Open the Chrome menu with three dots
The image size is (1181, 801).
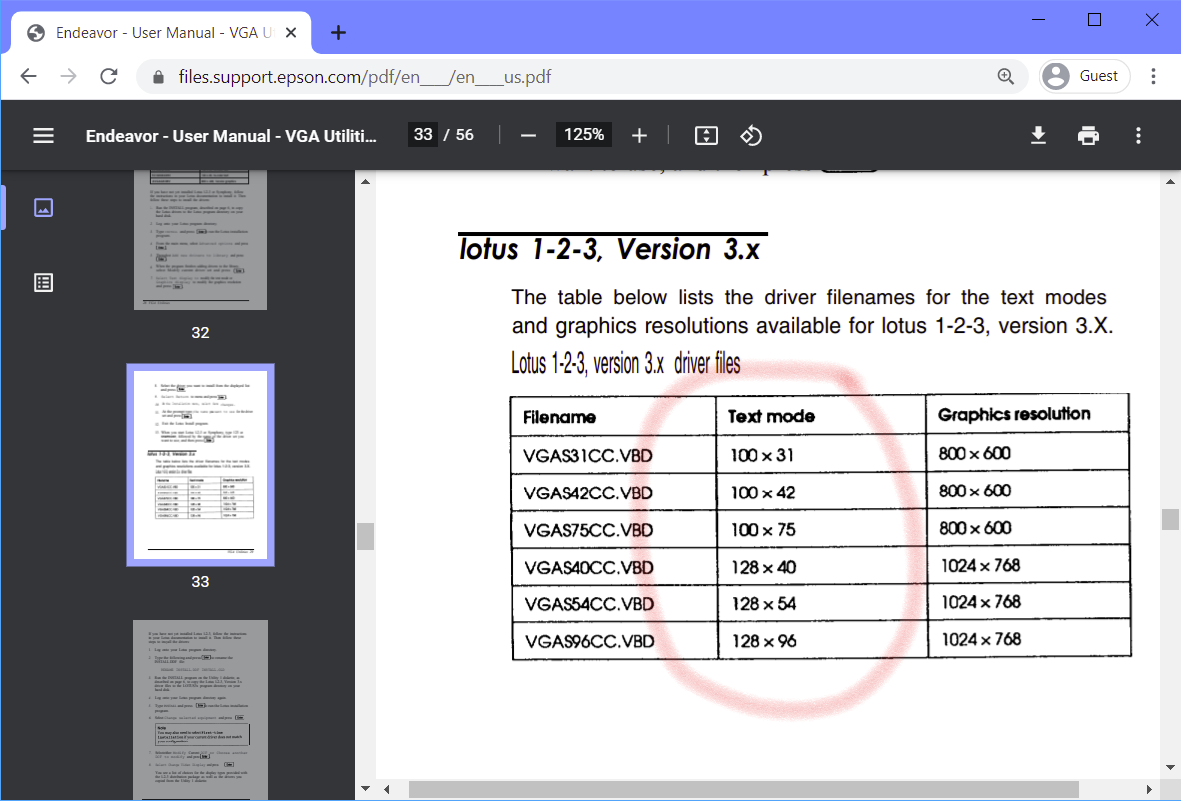[1153, 76]
